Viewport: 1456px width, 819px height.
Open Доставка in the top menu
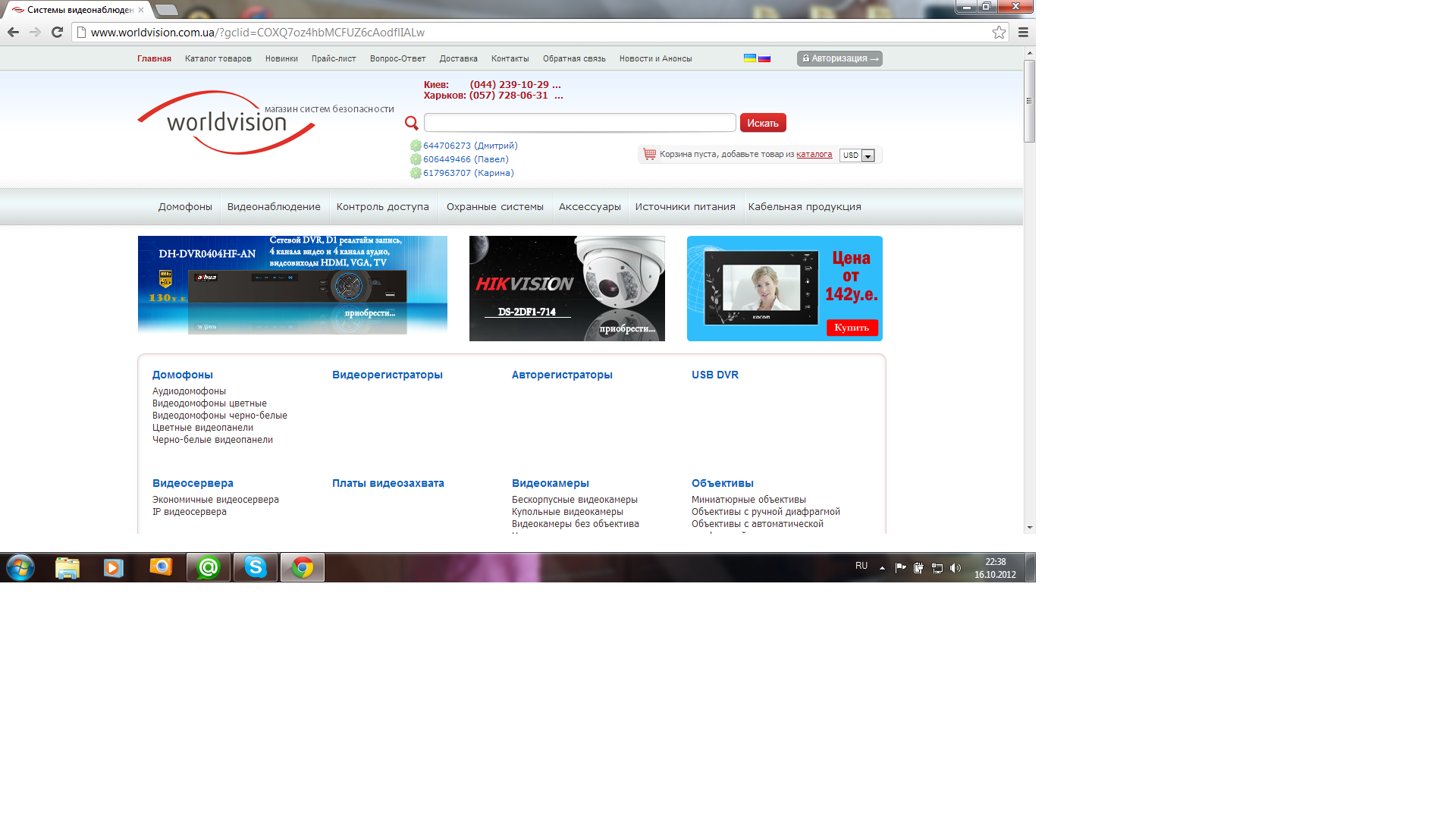459,58
